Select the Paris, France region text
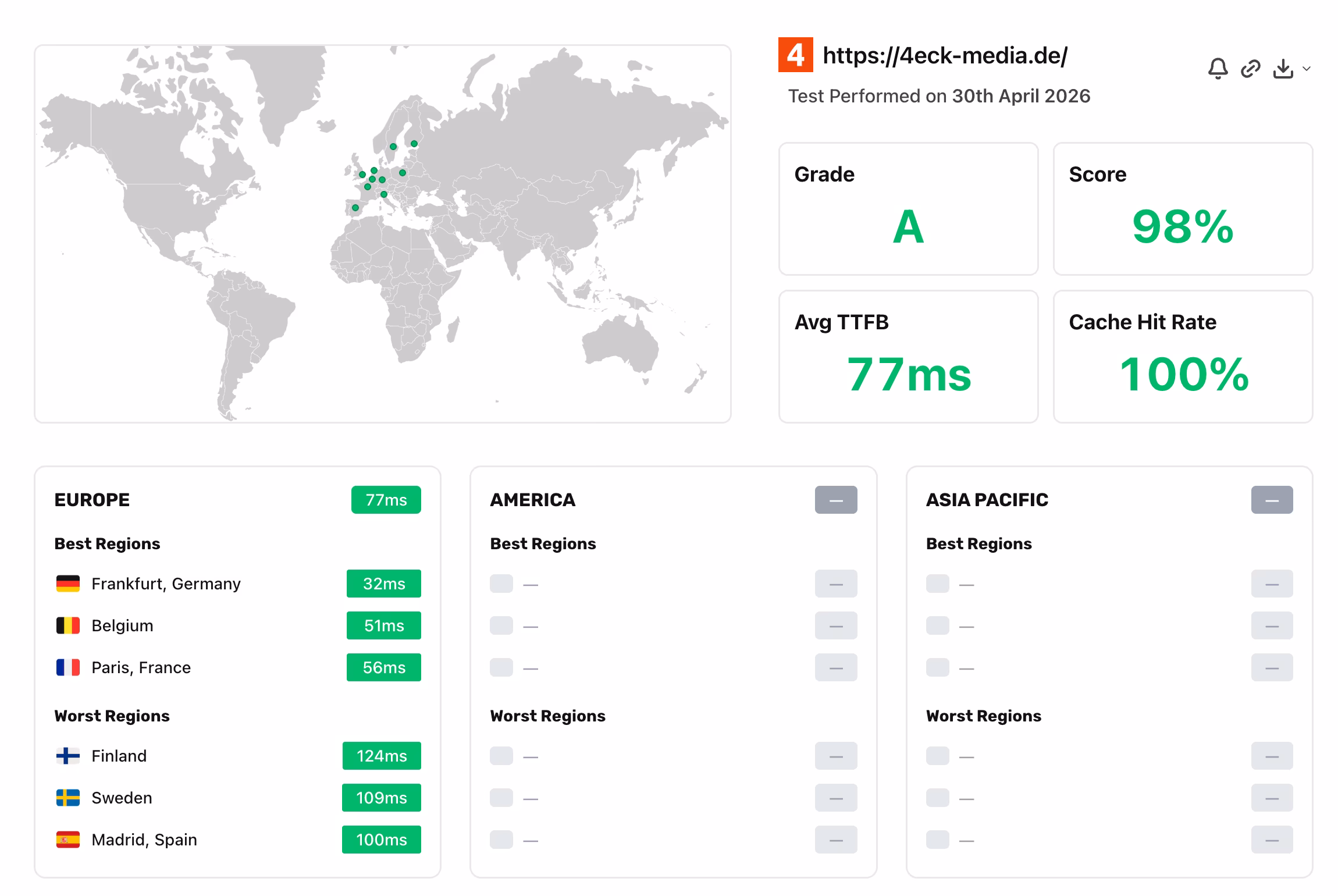Image resolution: width=1338 pixels, height=896 pixels. [141, 667]
